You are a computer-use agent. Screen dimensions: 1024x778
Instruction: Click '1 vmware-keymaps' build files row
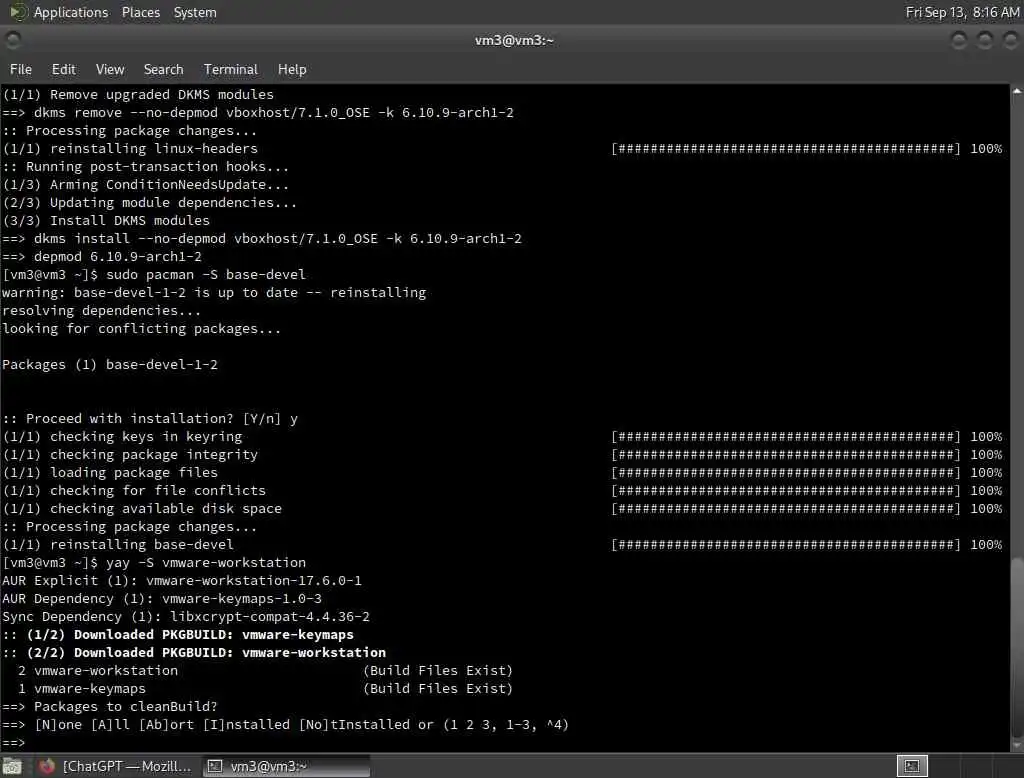coord(265,689)
